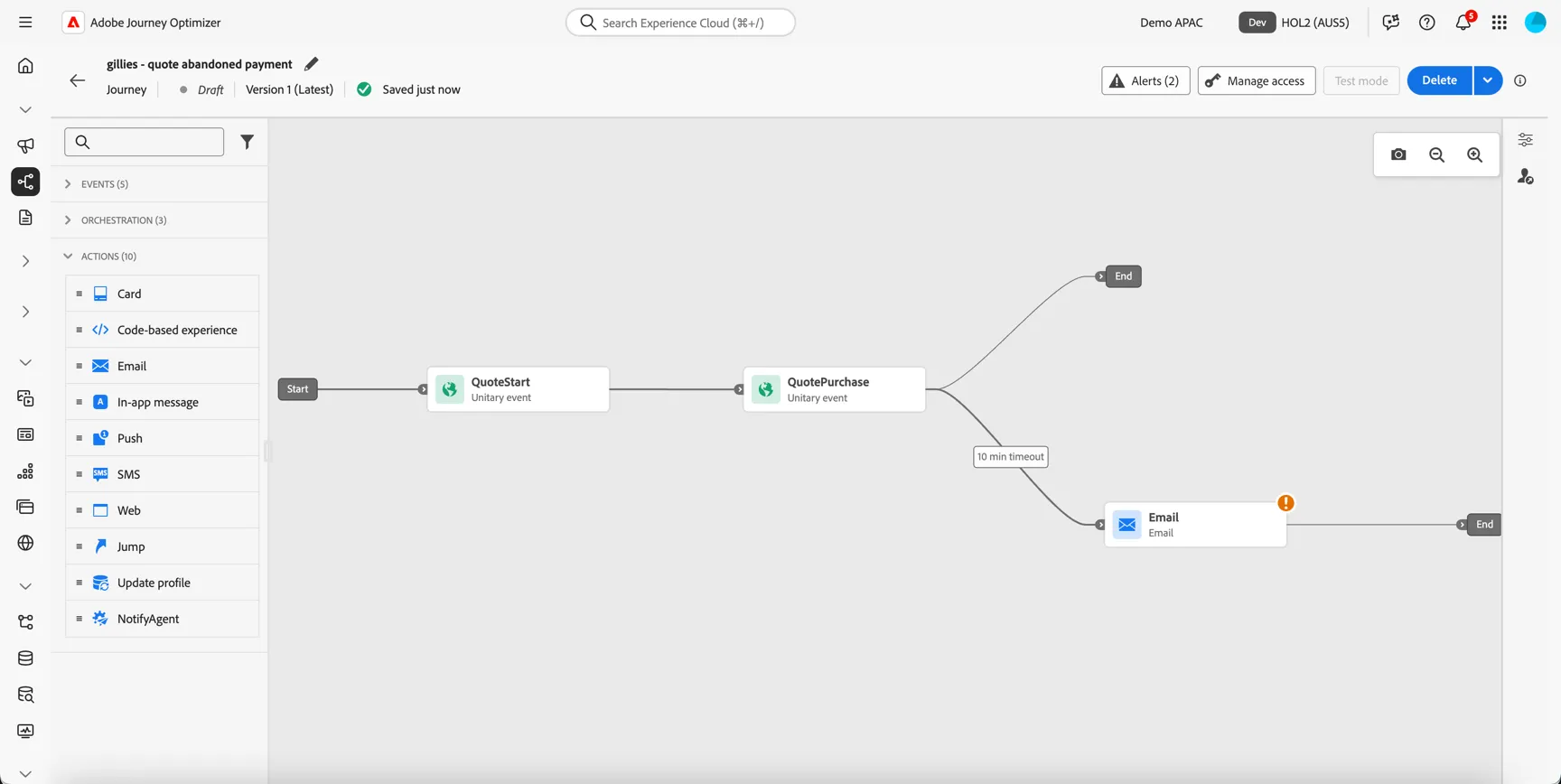Click the globe icon in the left sidebar

point(25,543)
